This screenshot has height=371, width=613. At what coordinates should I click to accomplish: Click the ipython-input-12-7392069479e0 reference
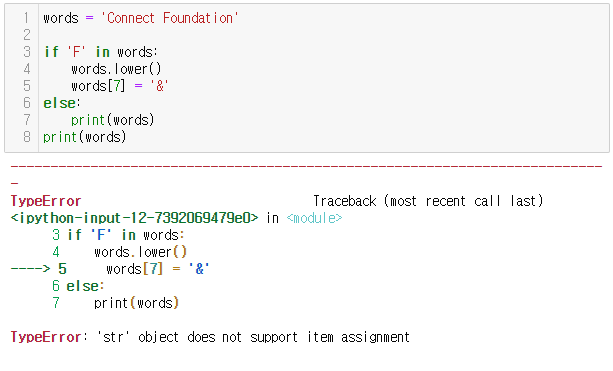point(134,218)
